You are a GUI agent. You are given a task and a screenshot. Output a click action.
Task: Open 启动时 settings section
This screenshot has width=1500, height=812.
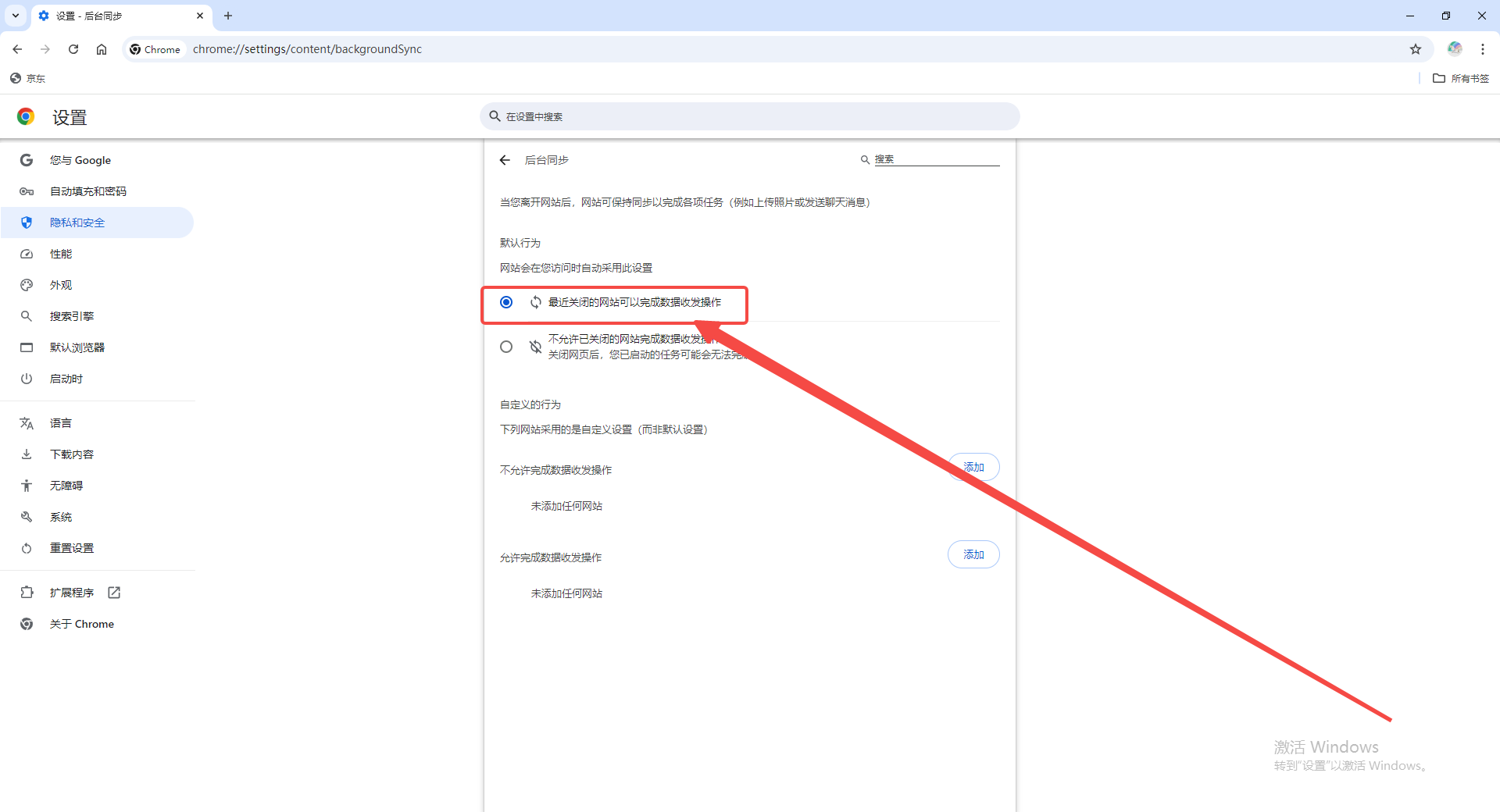click(97, 379)
